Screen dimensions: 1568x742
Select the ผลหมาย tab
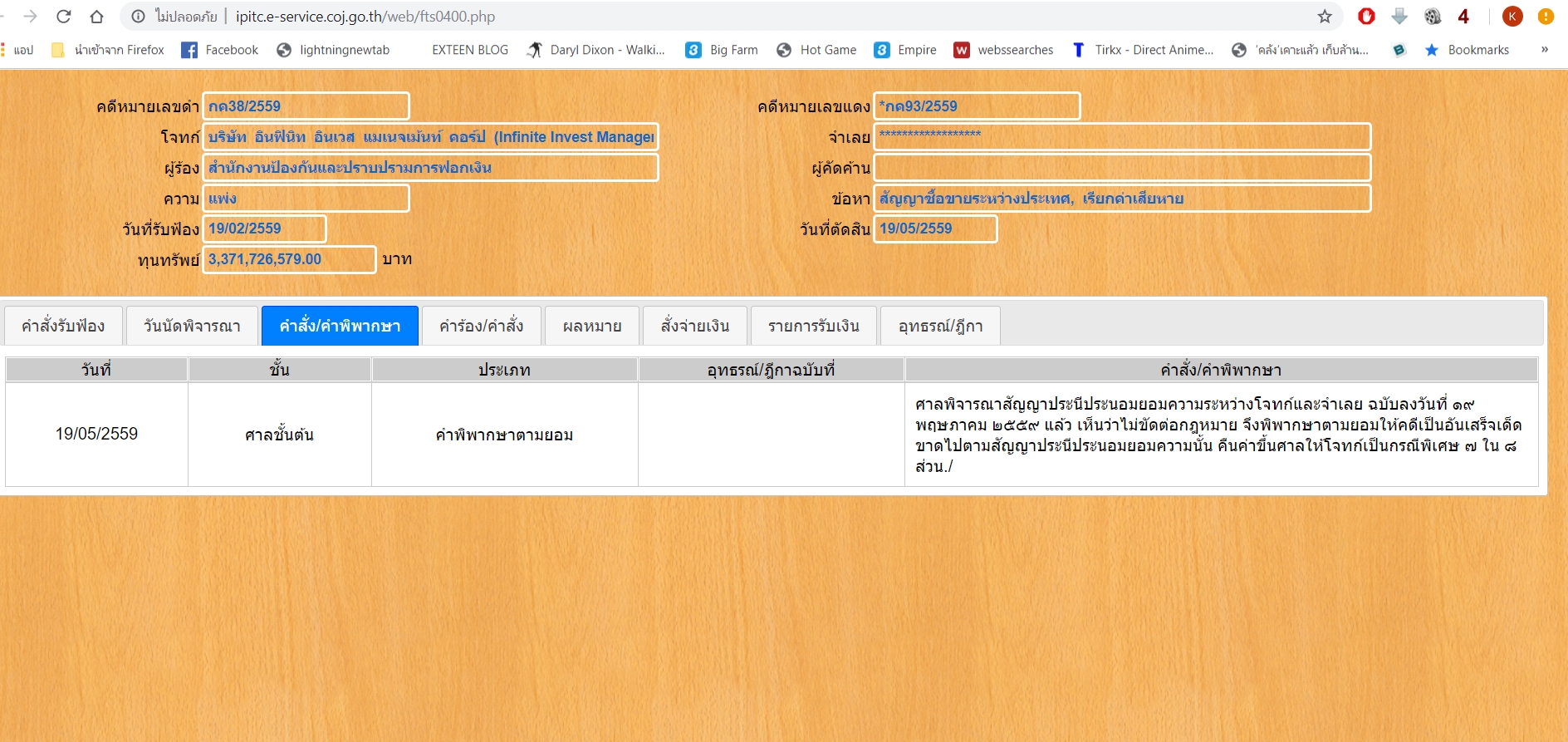tap(592, 326)
